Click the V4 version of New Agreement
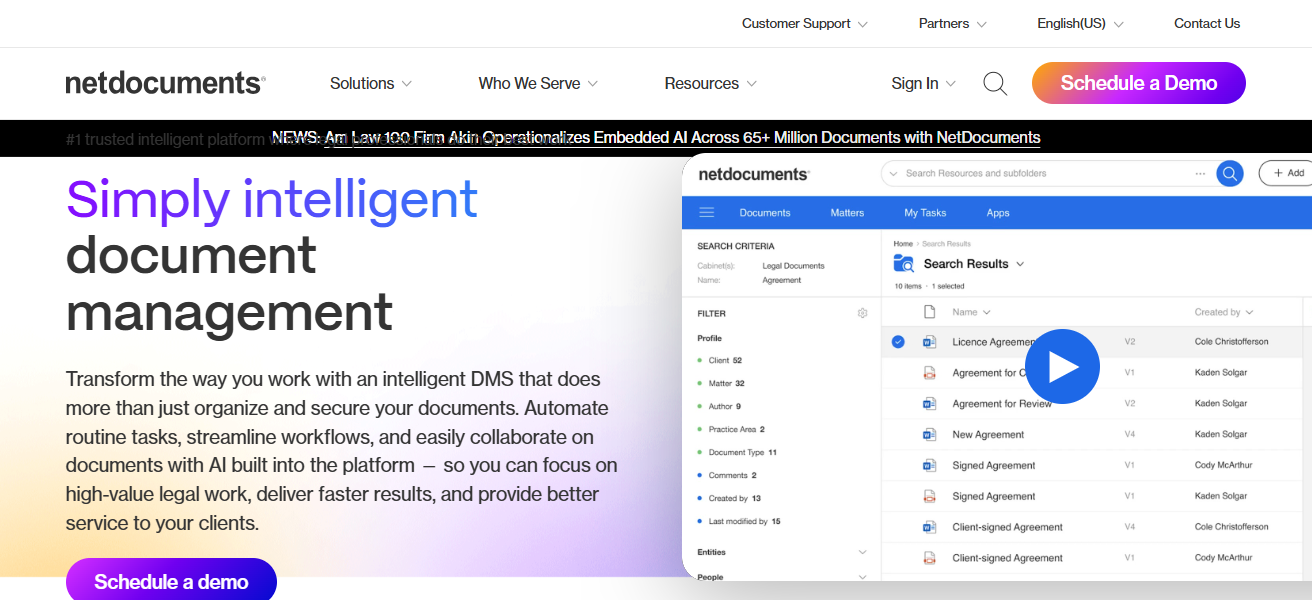This screenshot has width=1312, height=600. click(x=1129, y=435)
